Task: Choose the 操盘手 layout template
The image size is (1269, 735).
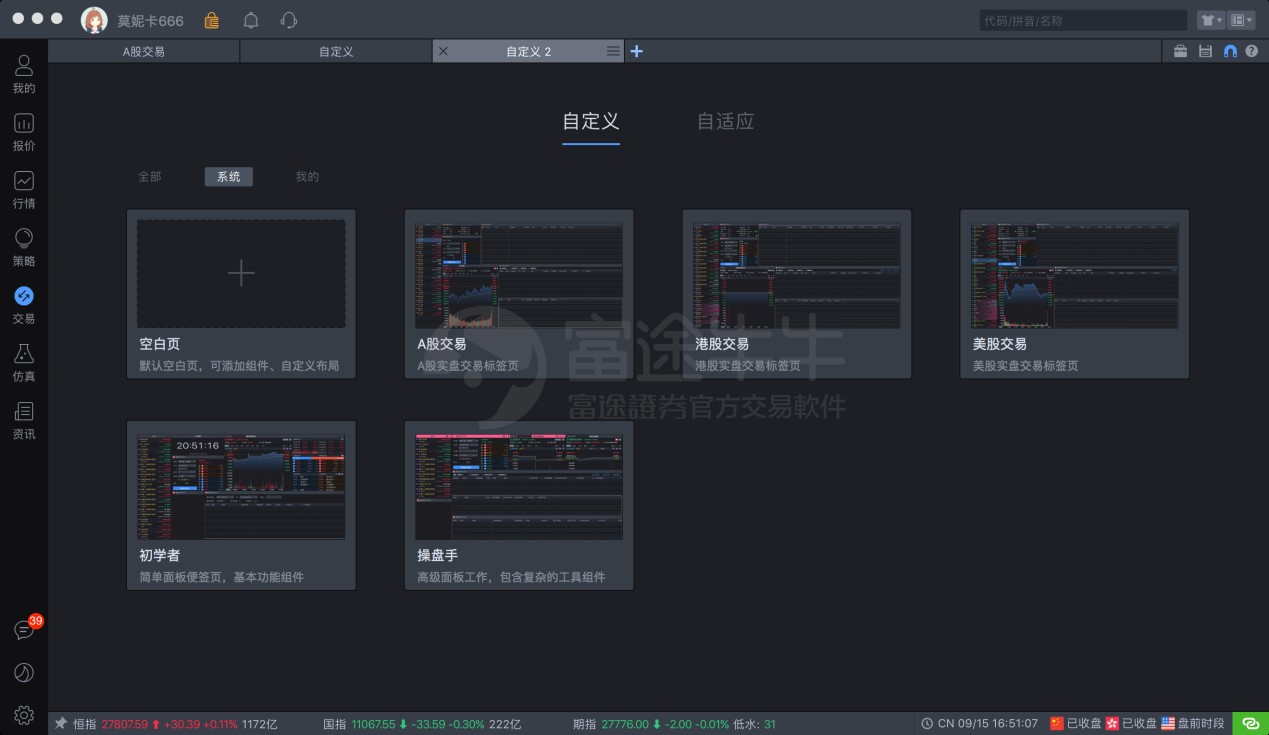Action: pos(518,505)
